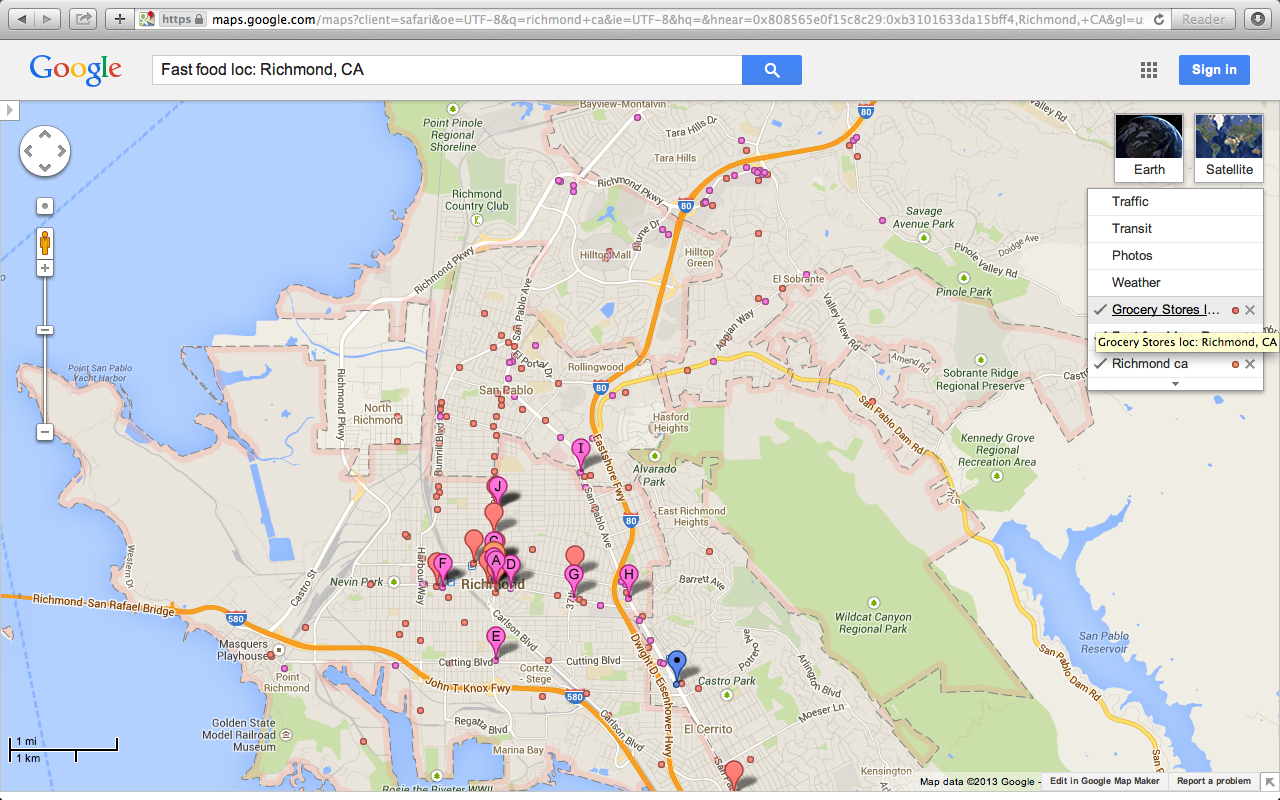Enable the Photos layer

click(x=1175, y=256)
